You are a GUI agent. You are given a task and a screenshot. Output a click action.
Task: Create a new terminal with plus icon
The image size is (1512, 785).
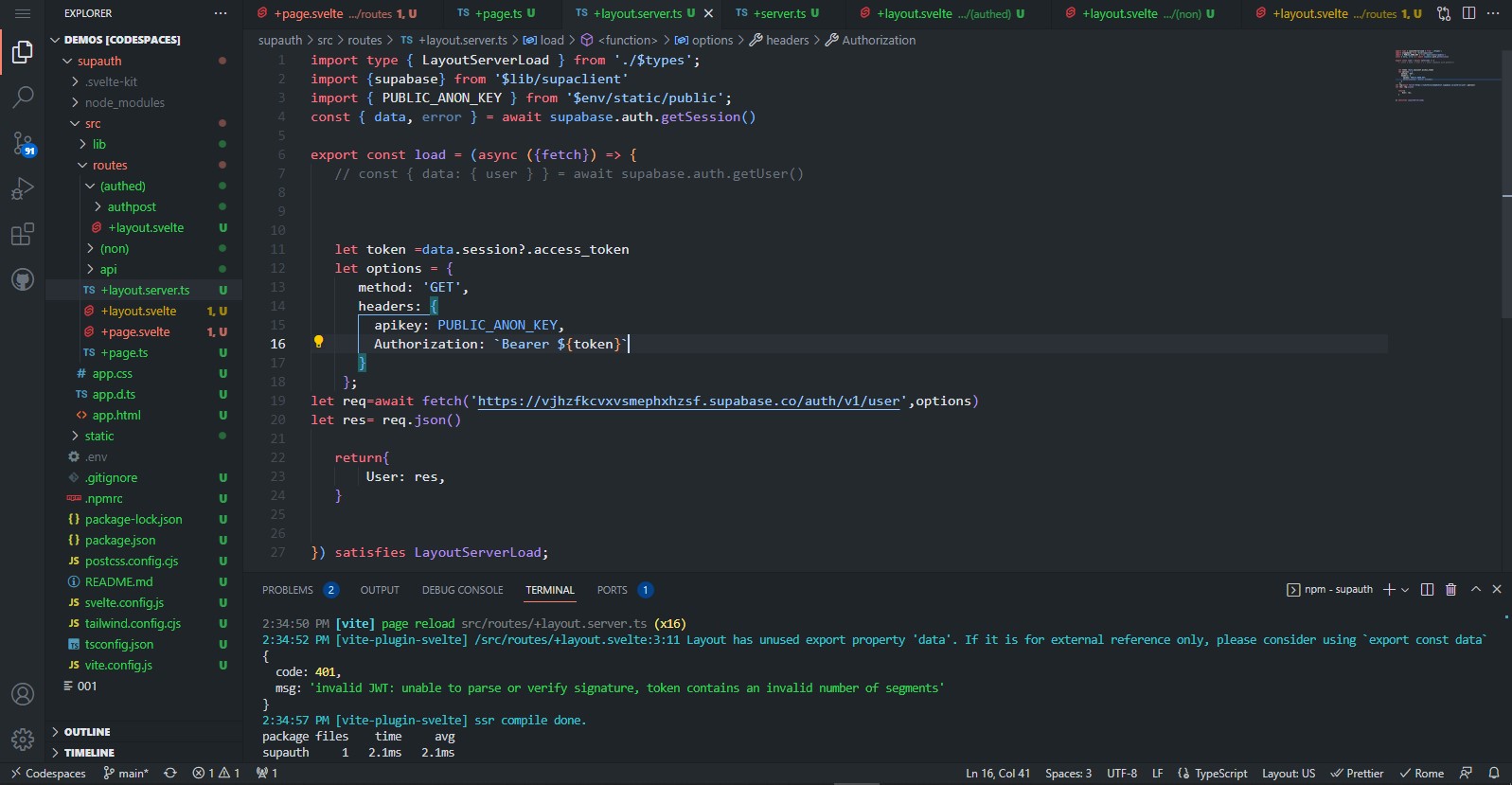click(1389, 589)
